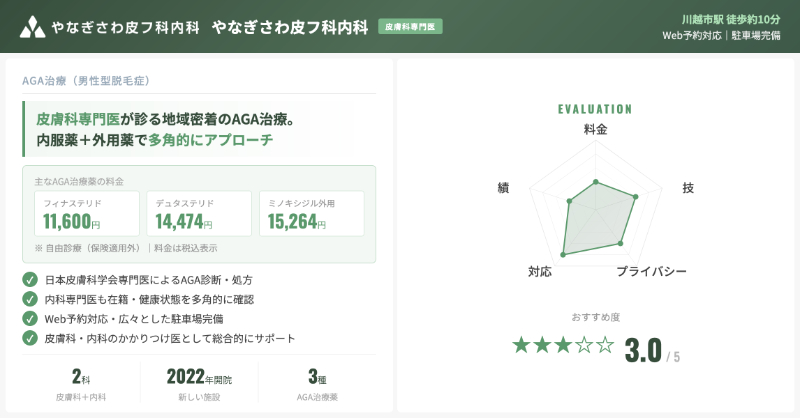Click the プライバシー axis label on chart
Image resolution: width=800 pixels, height=418 pixels.
(651, 272)
